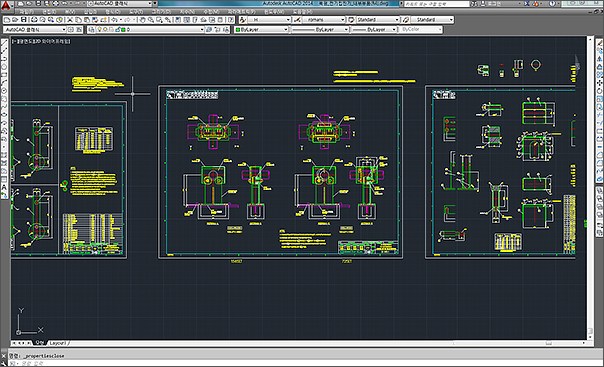Click Save icon in Standard toolbar
The width and height of the screenshot is (604, 367).
point(23,20)
